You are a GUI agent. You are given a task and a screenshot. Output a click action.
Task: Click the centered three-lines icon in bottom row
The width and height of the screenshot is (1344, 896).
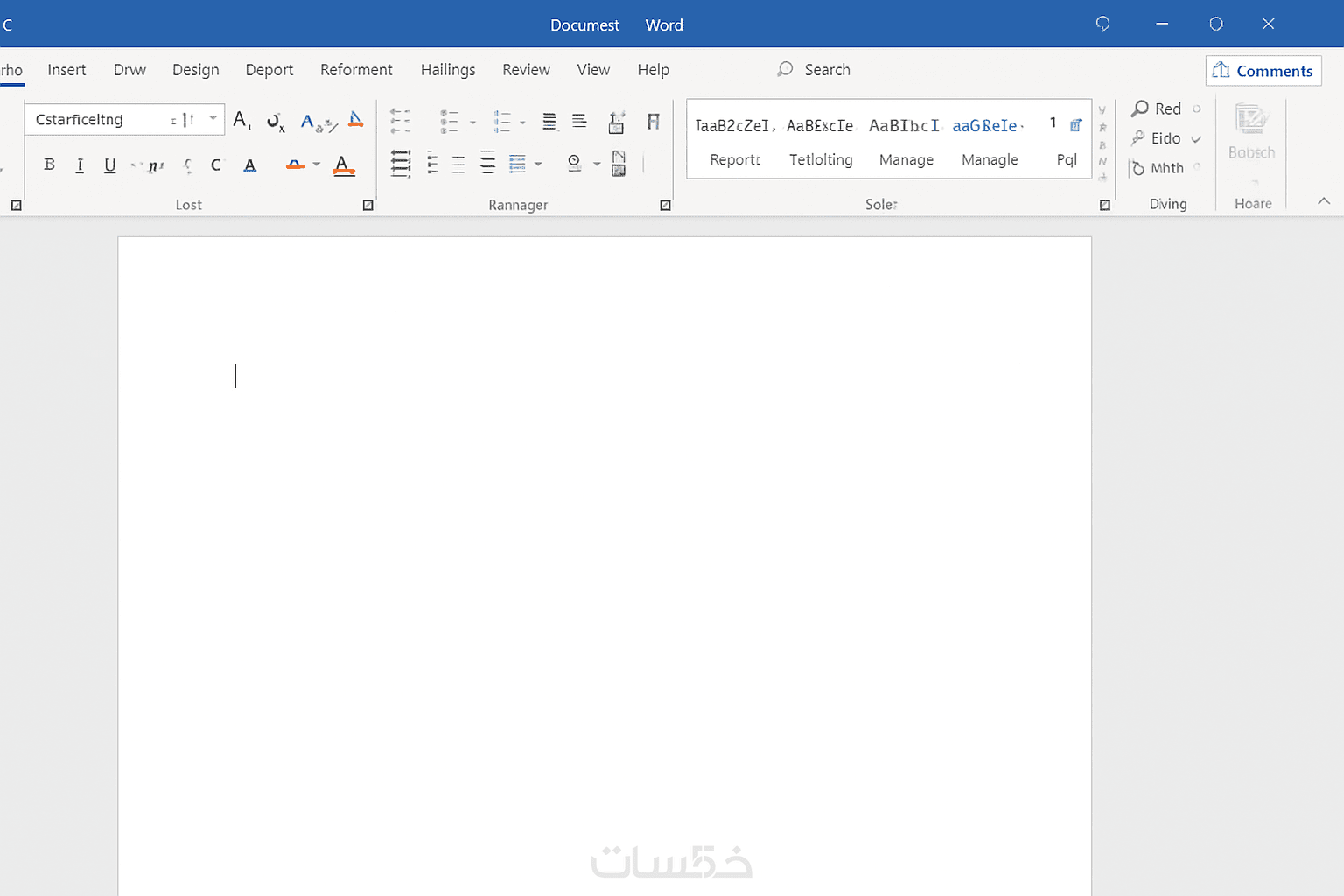click(458, 164)
